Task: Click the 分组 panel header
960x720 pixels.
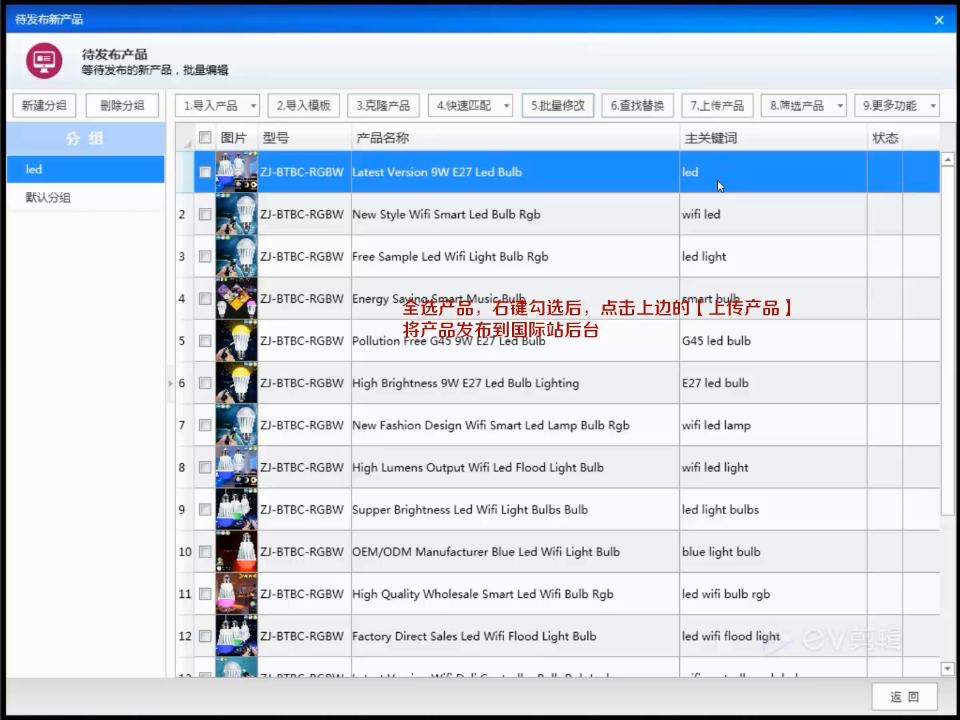Action: [86, 138]
